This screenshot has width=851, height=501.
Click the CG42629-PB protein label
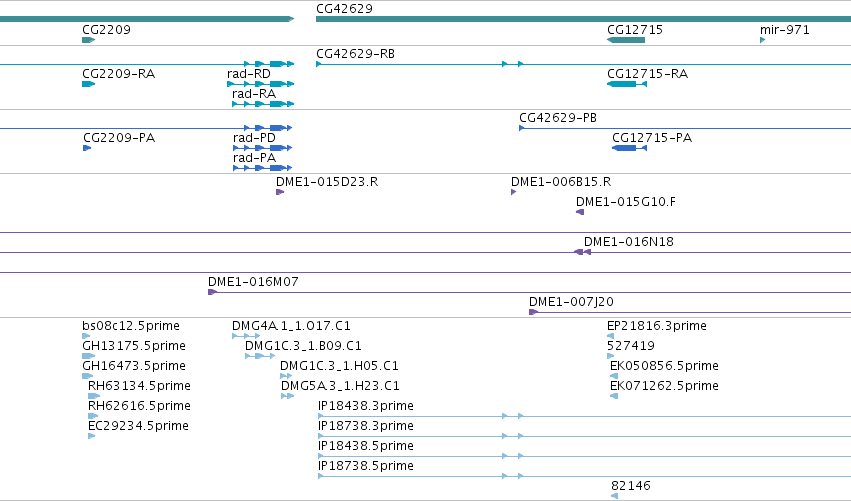[558, 118]
